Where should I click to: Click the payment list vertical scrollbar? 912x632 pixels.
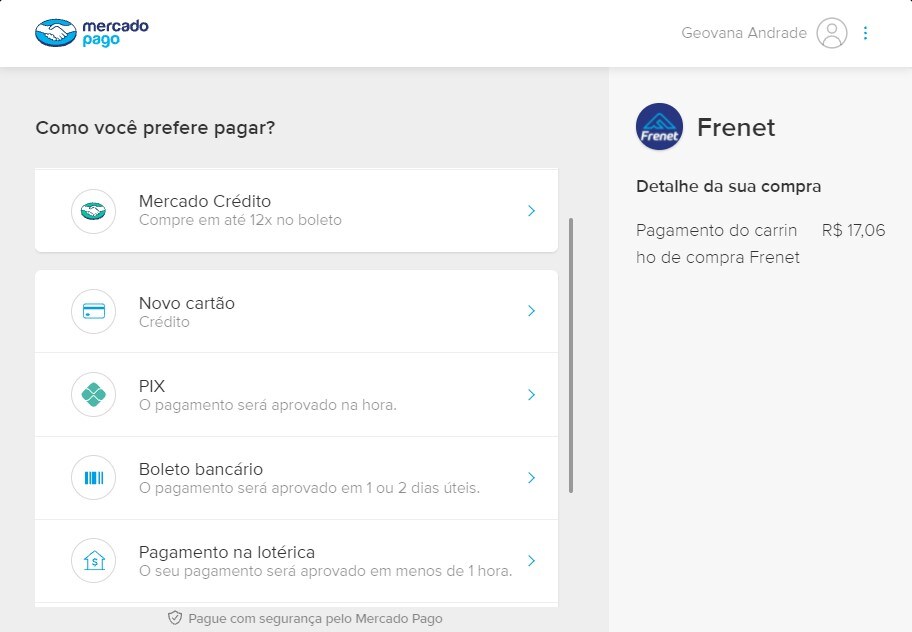point(571,355)
